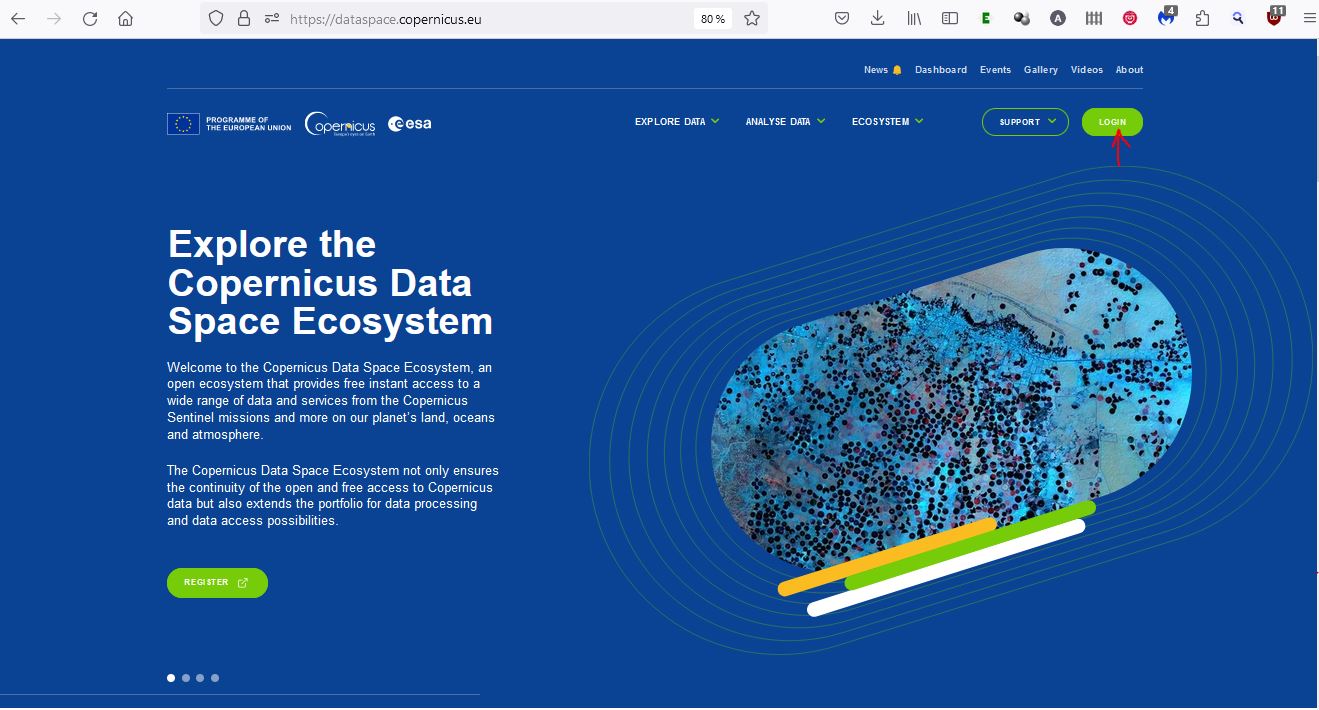
Task: Click the dataspace.copernicus.eu address bar
Action: coord(485,19)
